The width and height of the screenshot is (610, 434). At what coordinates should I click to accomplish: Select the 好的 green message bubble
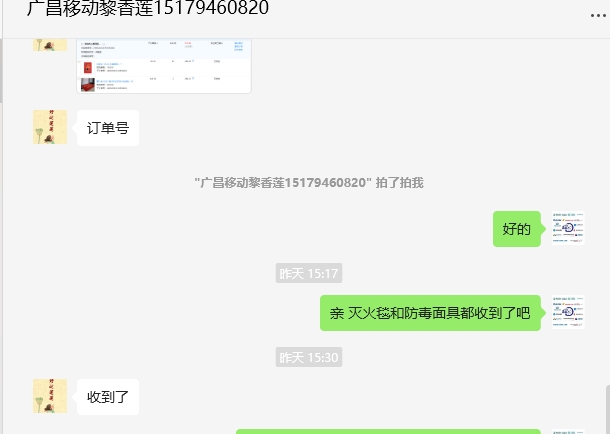pos(517,229)
